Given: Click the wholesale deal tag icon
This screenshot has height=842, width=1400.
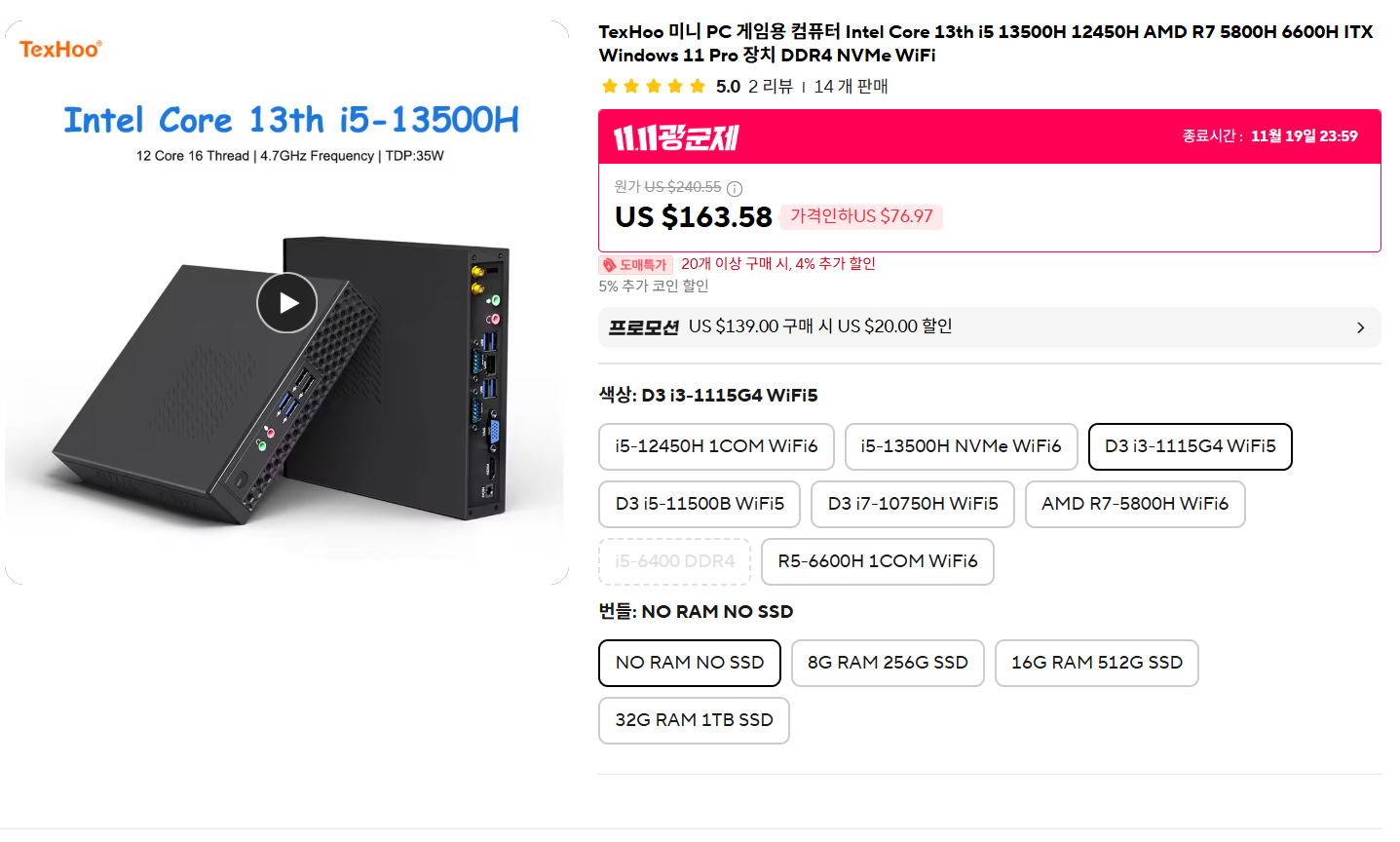Looking at the screenshot, I should pyautogui.click(x=609, y=265).
